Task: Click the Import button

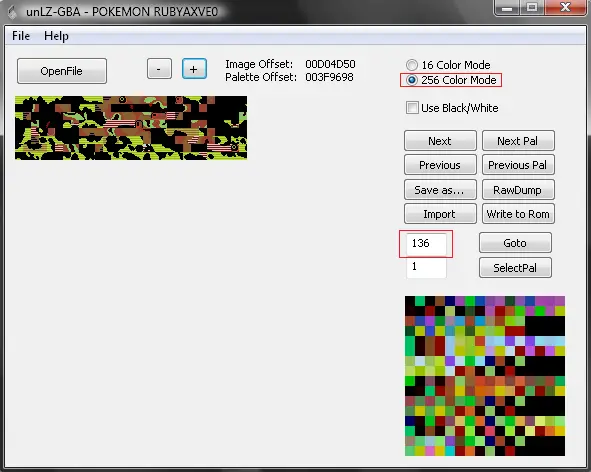Action: click(440, 214)
